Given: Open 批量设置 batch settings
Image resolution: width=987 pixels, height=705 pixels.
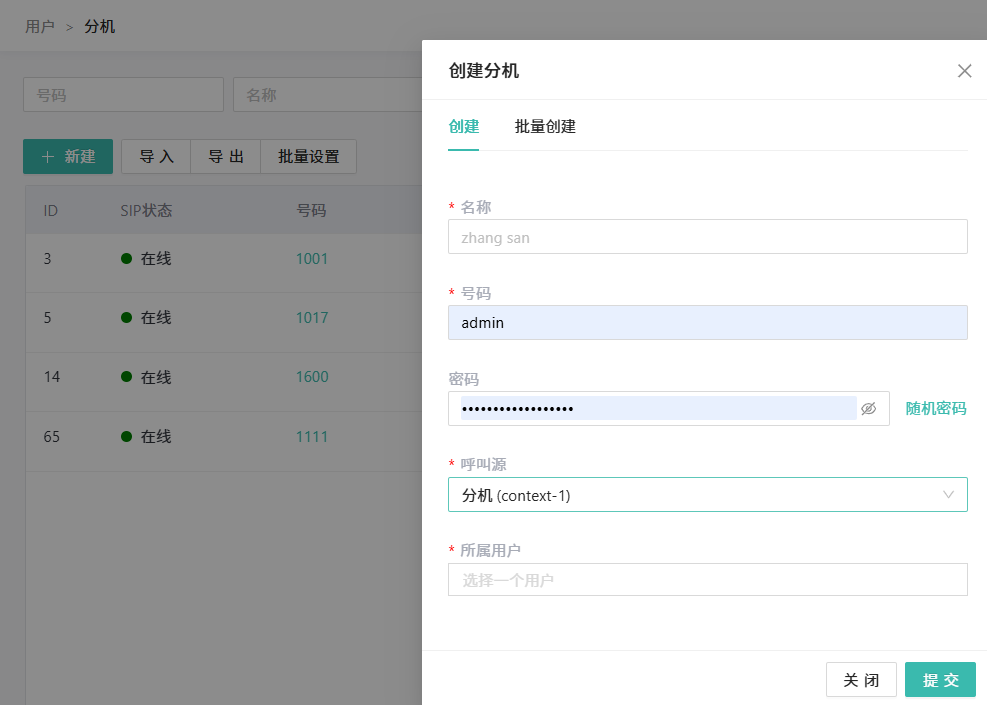Looking at the screenshot, I should point(308,157).
